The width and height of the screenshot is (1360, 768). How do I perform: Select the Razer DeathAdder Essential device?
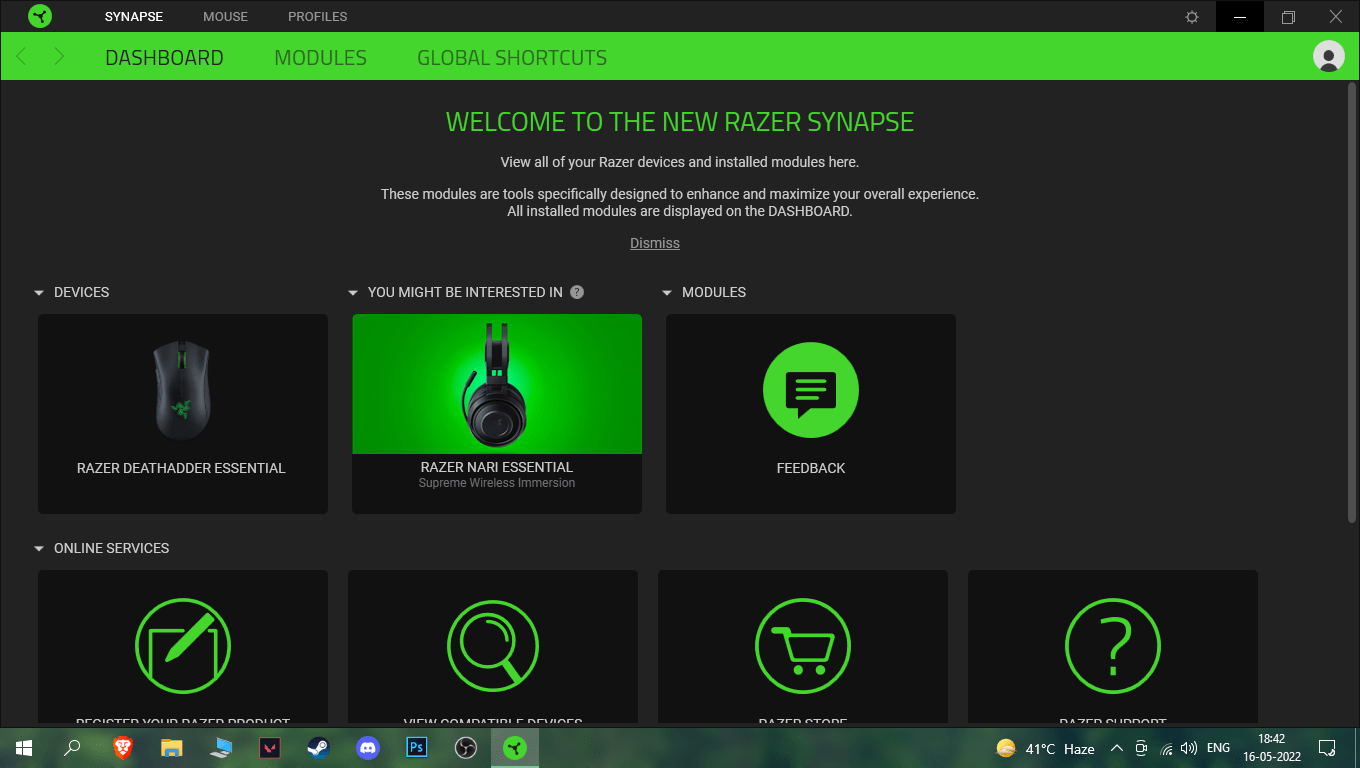click(182, 413)
